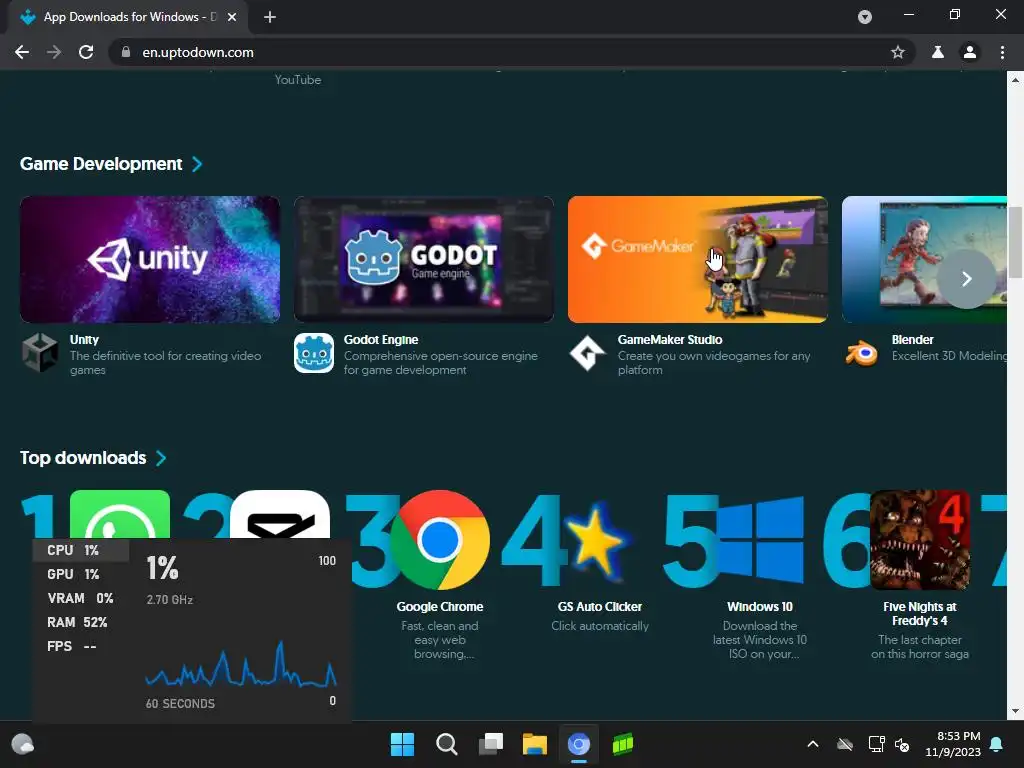Image resolution: width=1024 pixels, height=768 pixels.
Task: Click the WhatsApp icon ranked number 1
Action: pos(120,514)
